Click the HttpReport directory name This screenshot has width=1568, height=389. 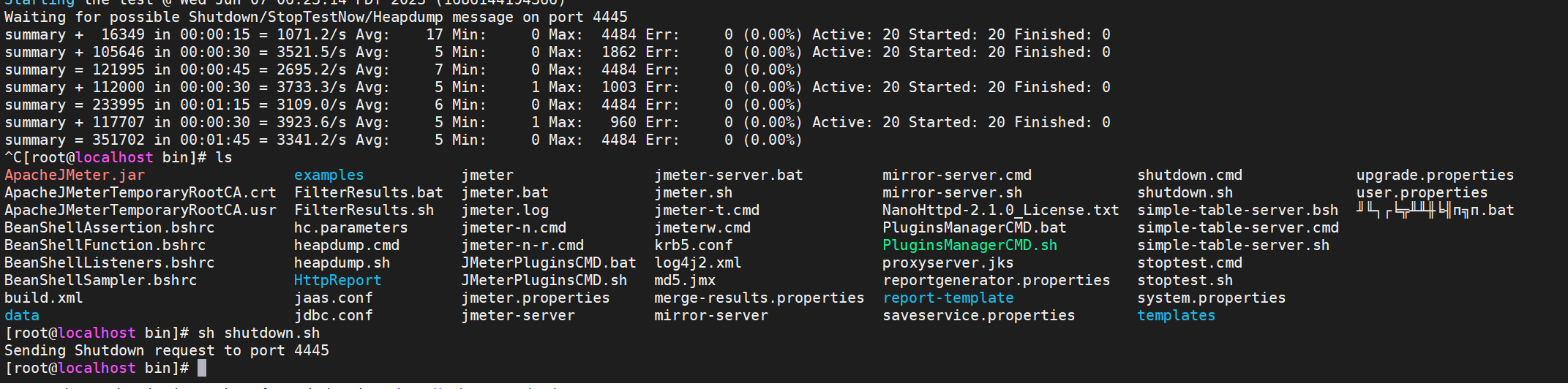coord(337,280)
